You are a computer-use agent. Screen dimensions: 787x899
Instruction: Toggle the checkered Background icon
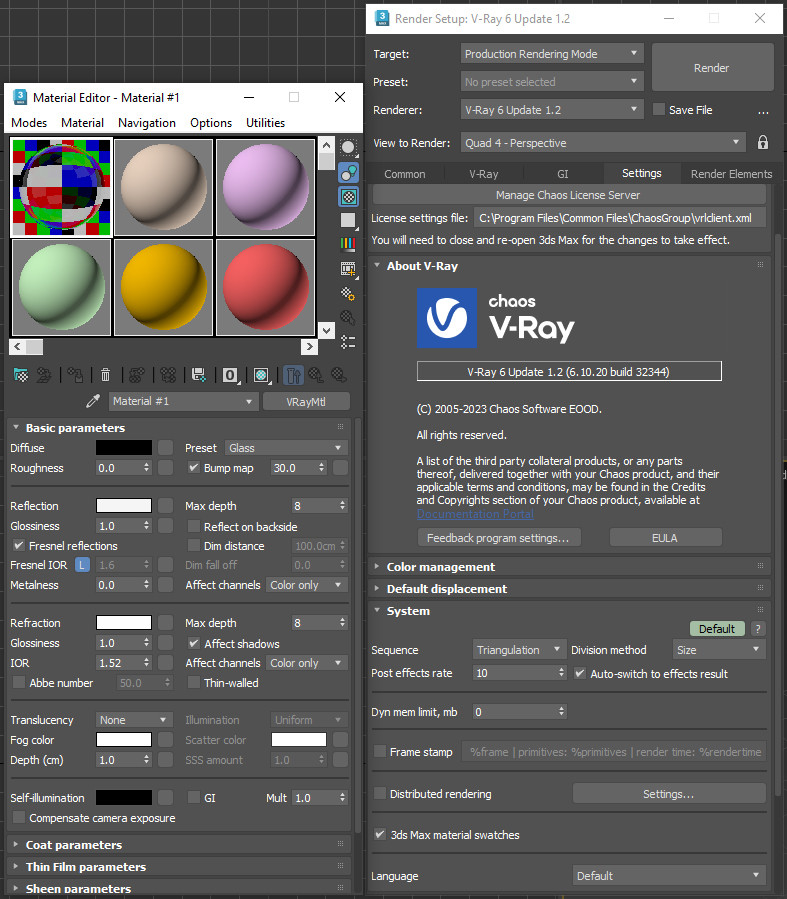[x=348, y=197]
